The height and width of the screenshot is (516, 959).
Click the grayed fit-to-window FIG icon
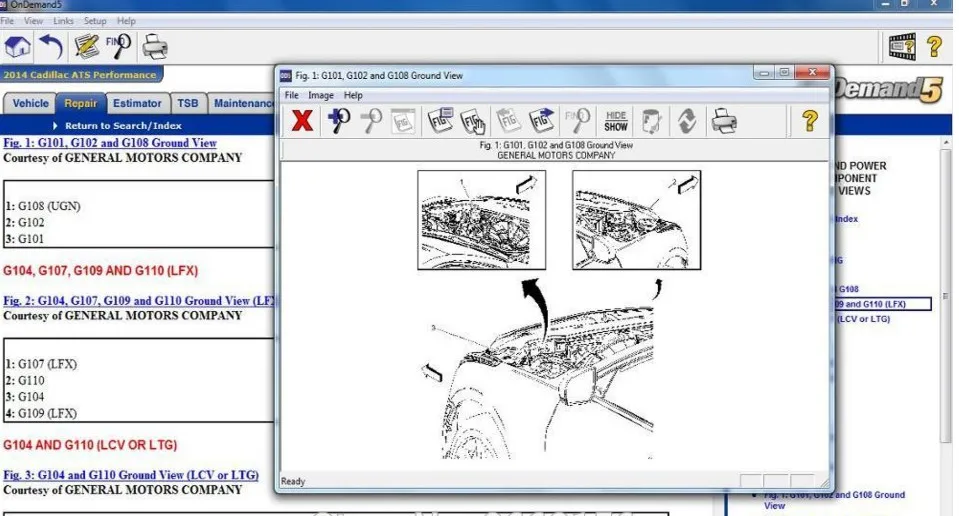tap(403, 121)
